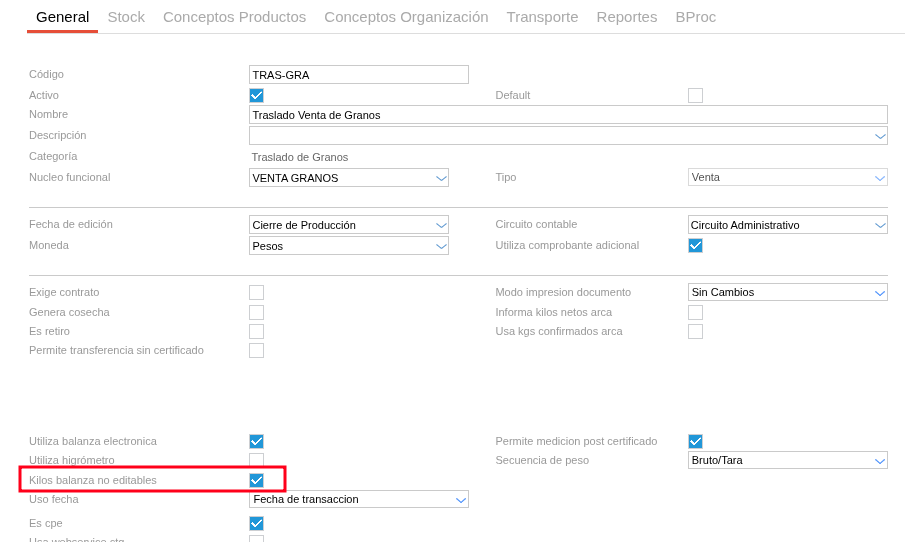Disable Utiliza comprobante adicional checkbox
Screen dimensions: 905x542
[695, 246]
